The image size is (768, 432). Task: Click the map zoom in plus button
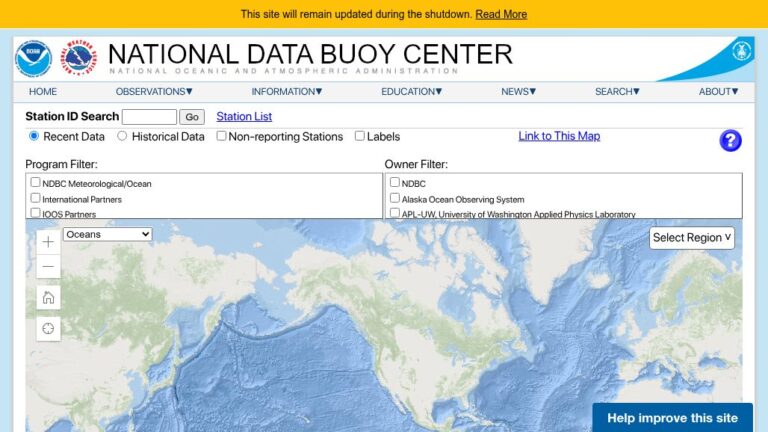pos(48,242)
